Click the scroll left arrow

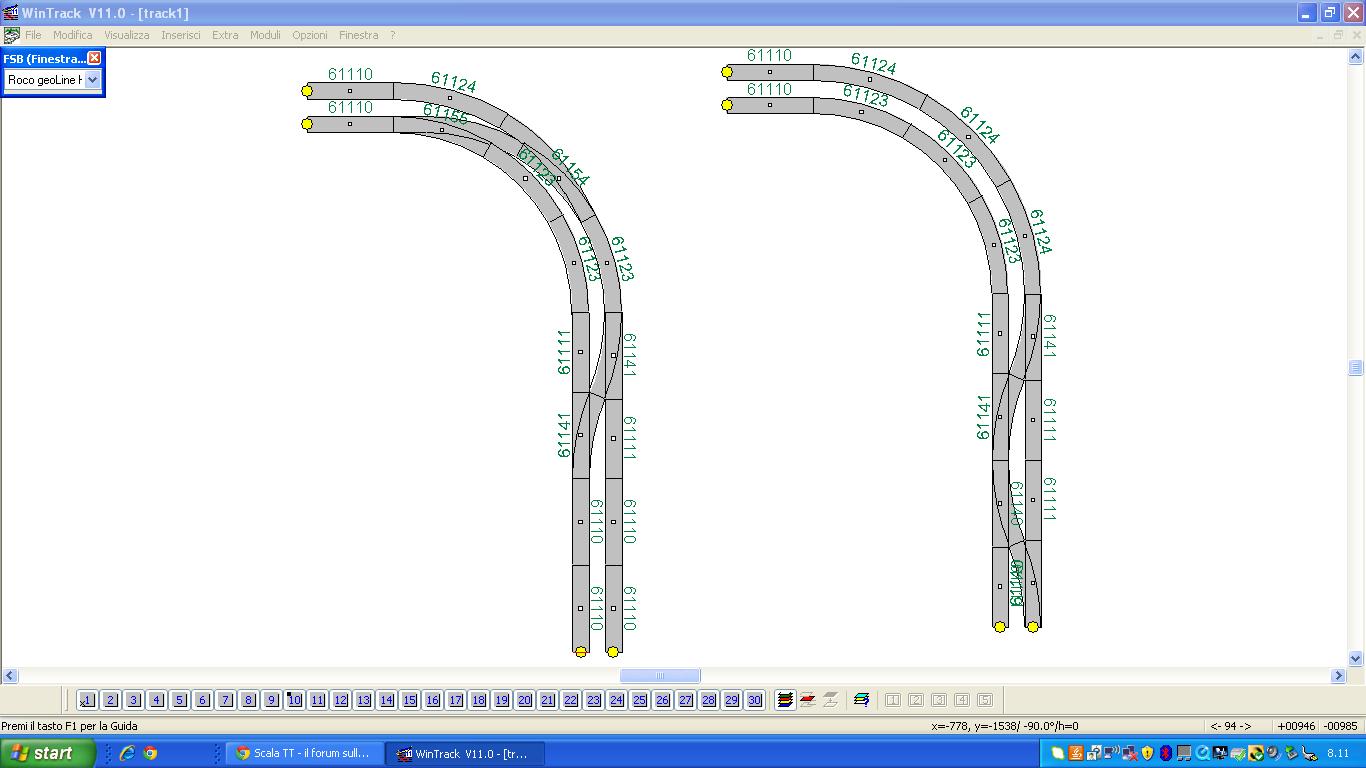point(8,676)
